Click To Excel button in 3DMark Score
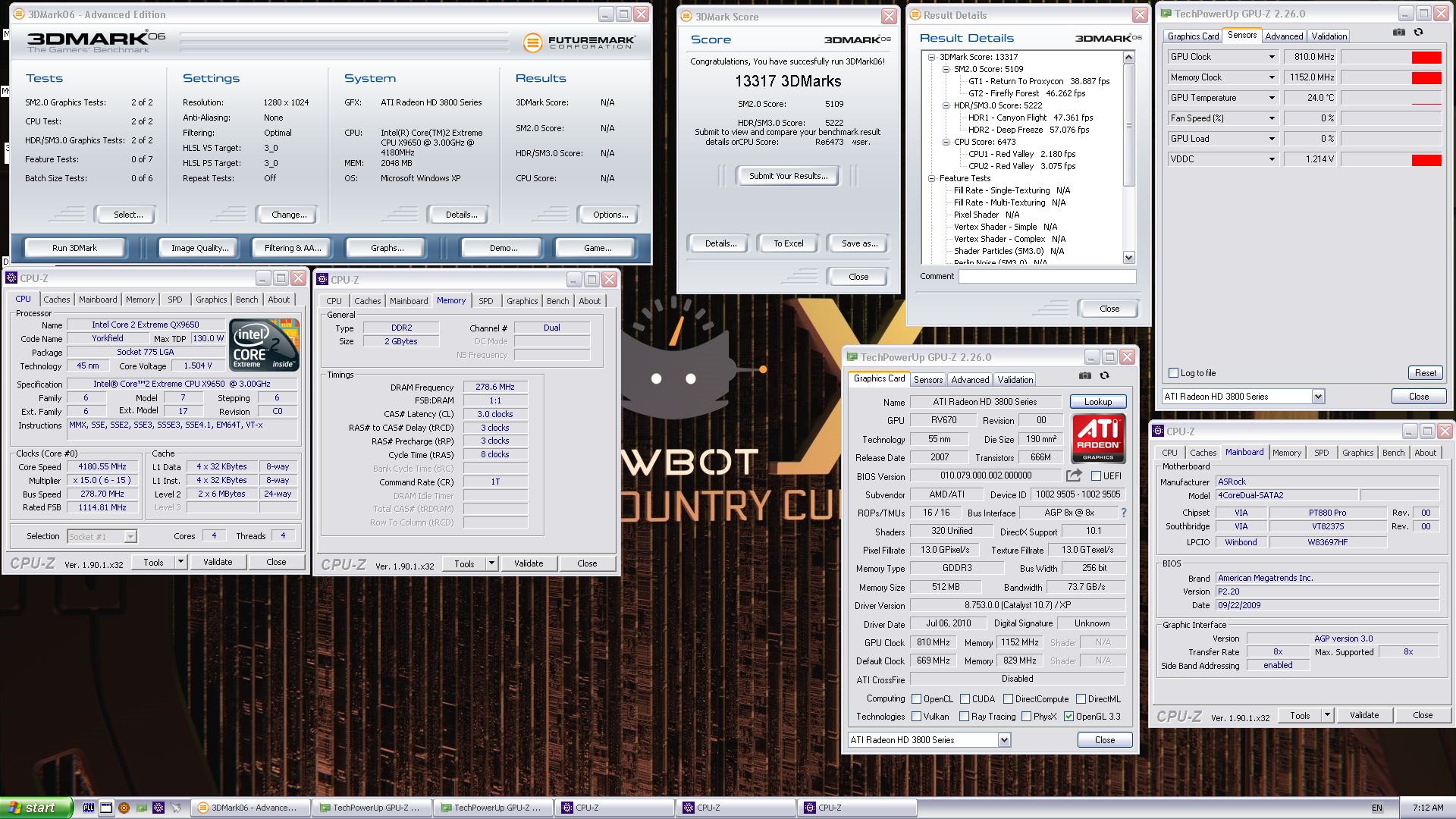This screenshot has height=819, width=1456. click(x=789, y=243)
